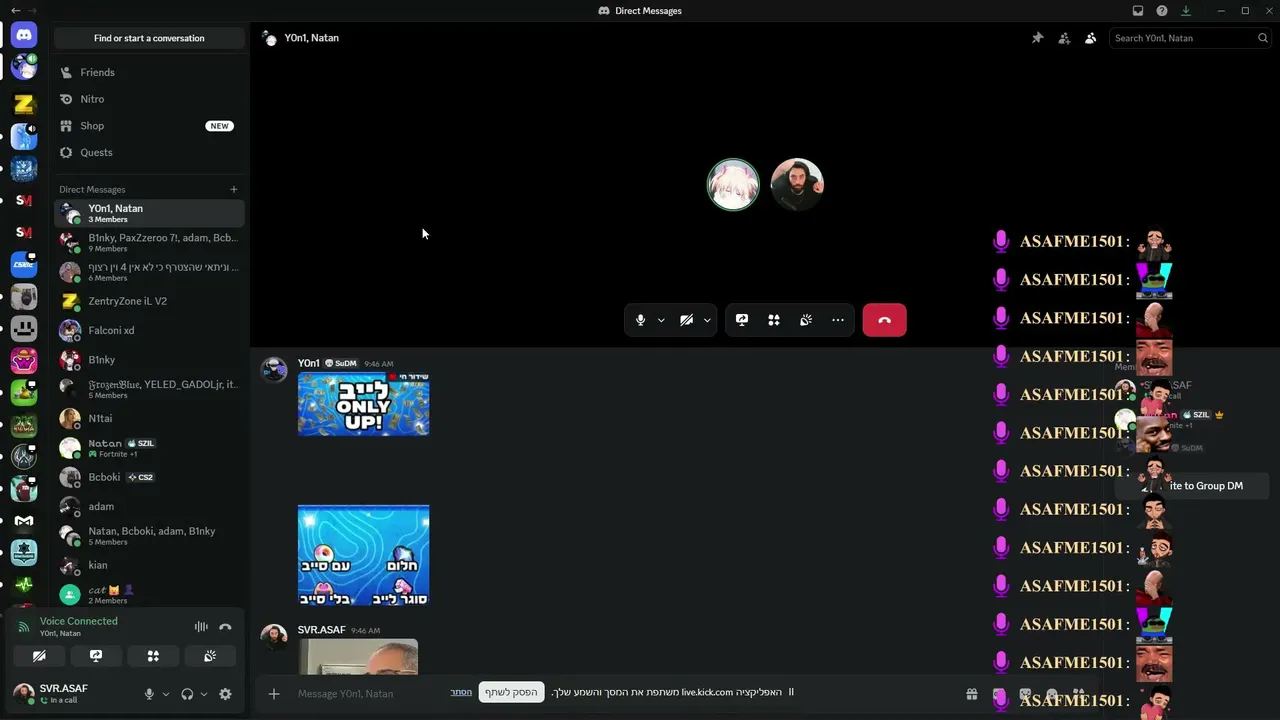Open the Natan, Bcboki, adam, B1nky group
Screen dimensions: 1280x720
[x=149, y=536]
